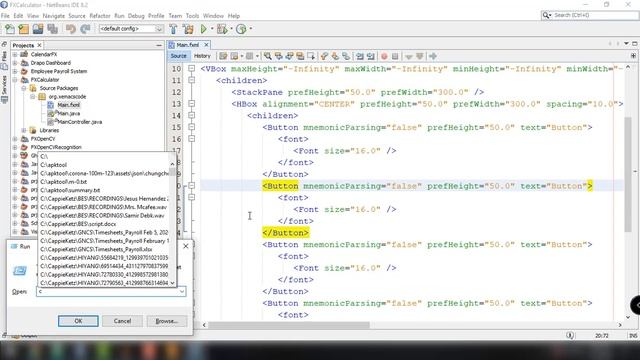Click the Redo arrow icon
This screenshot has width=640, height=360.
85,29
